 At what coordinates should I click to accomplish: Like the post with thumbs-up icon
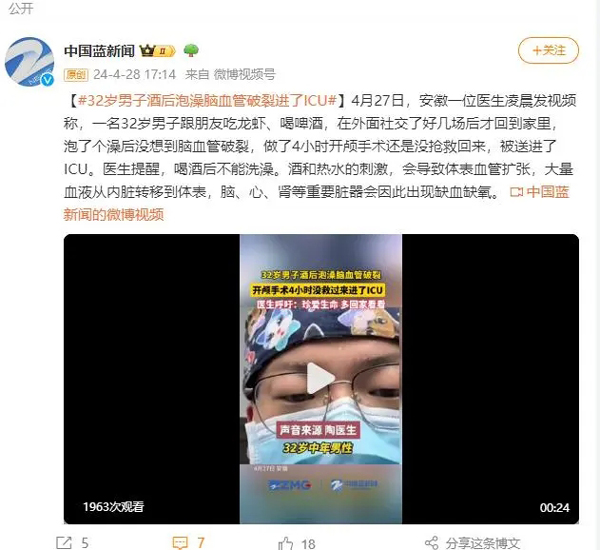(x=285, y=543)
